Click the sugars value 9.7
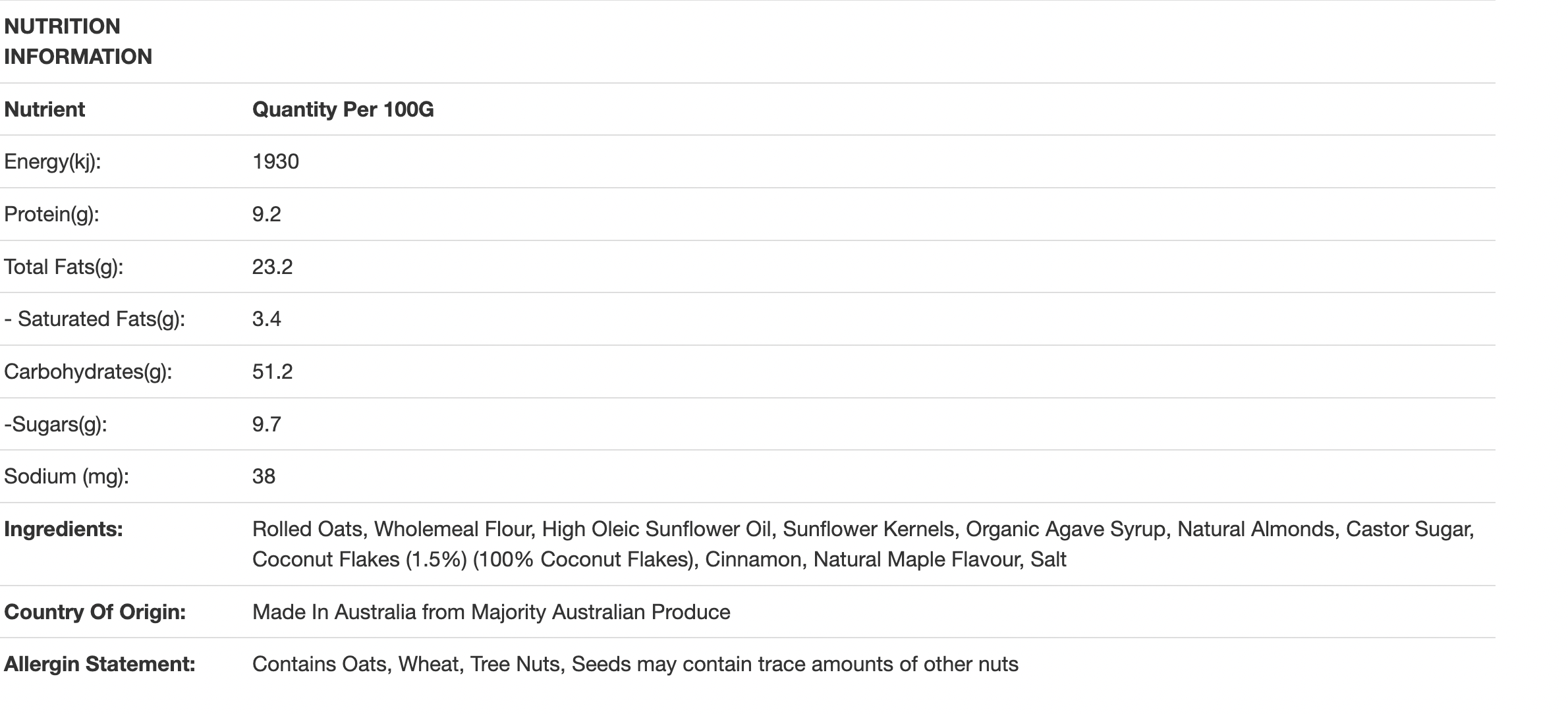 click(266, 424)
